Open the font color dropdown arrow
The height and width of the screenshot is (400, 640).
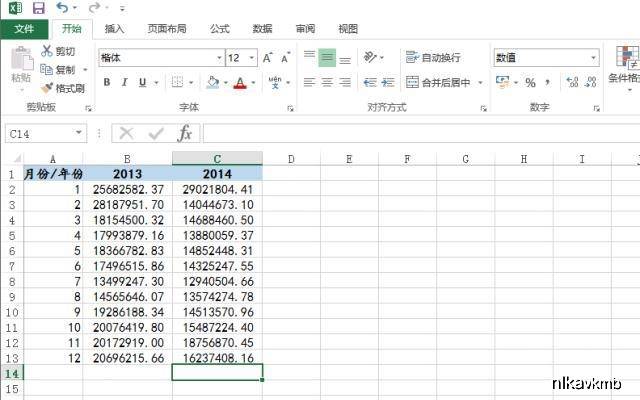click(x=253, y=83)
